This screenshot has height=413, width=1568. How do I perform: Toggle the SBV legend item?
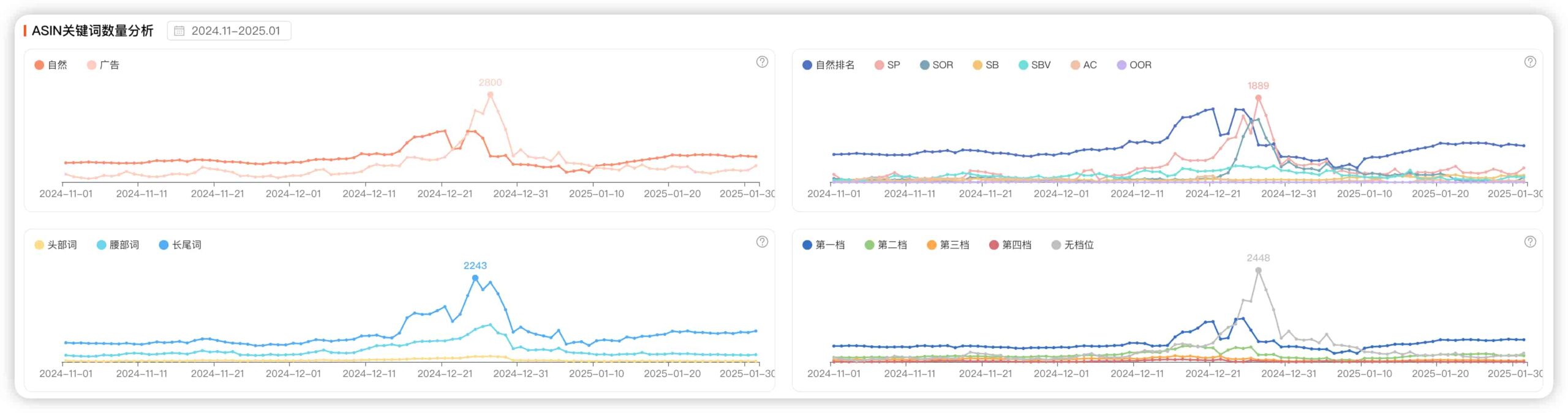[x=1034, y=65]
